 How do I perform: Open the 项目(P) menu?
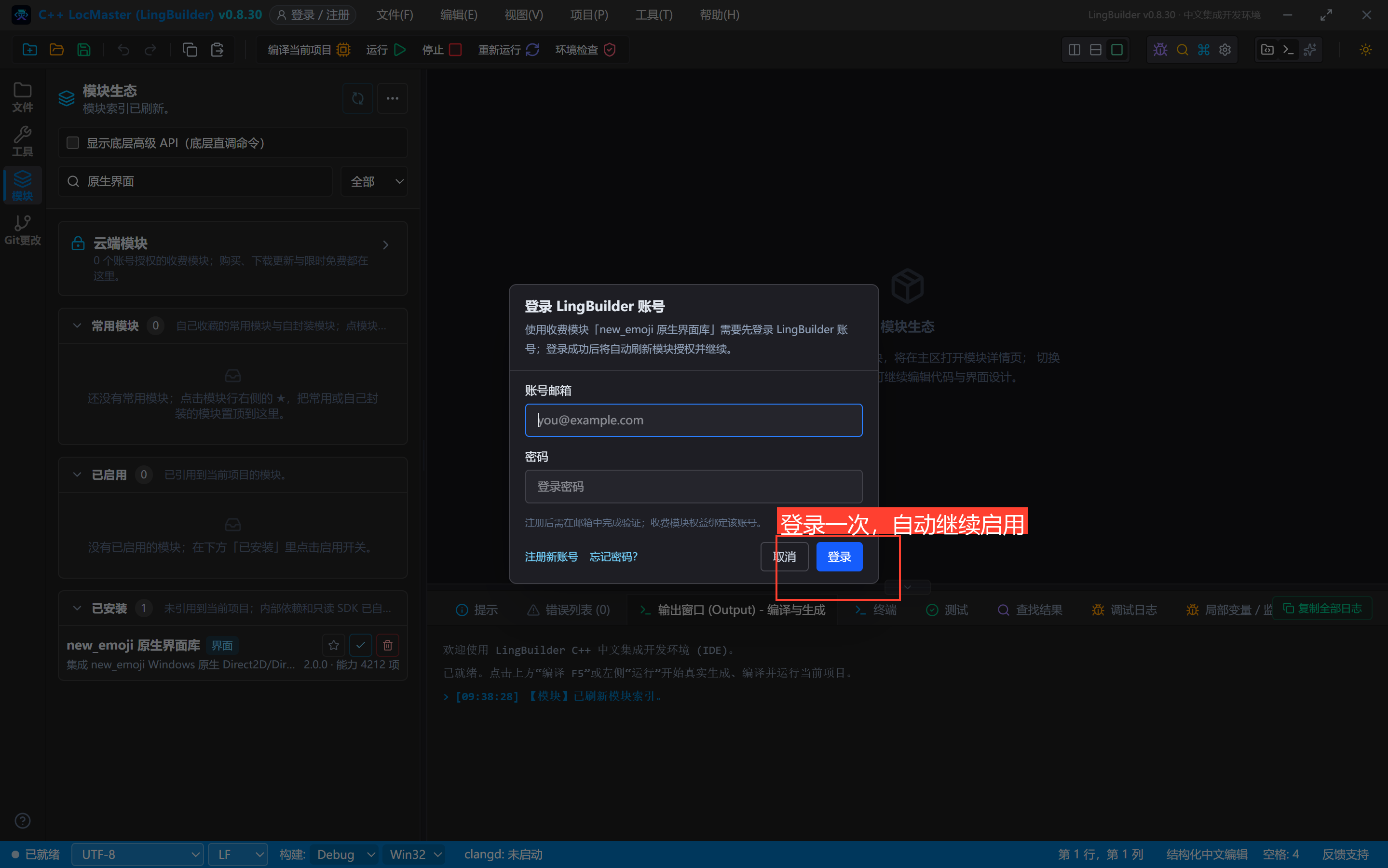point(589,15)
